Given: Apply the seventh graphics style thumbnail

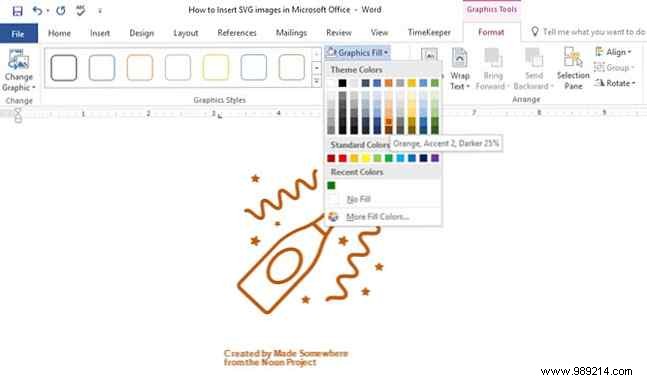Looking at the screenshot, I should pyautogui.click(x=292, y=67).
